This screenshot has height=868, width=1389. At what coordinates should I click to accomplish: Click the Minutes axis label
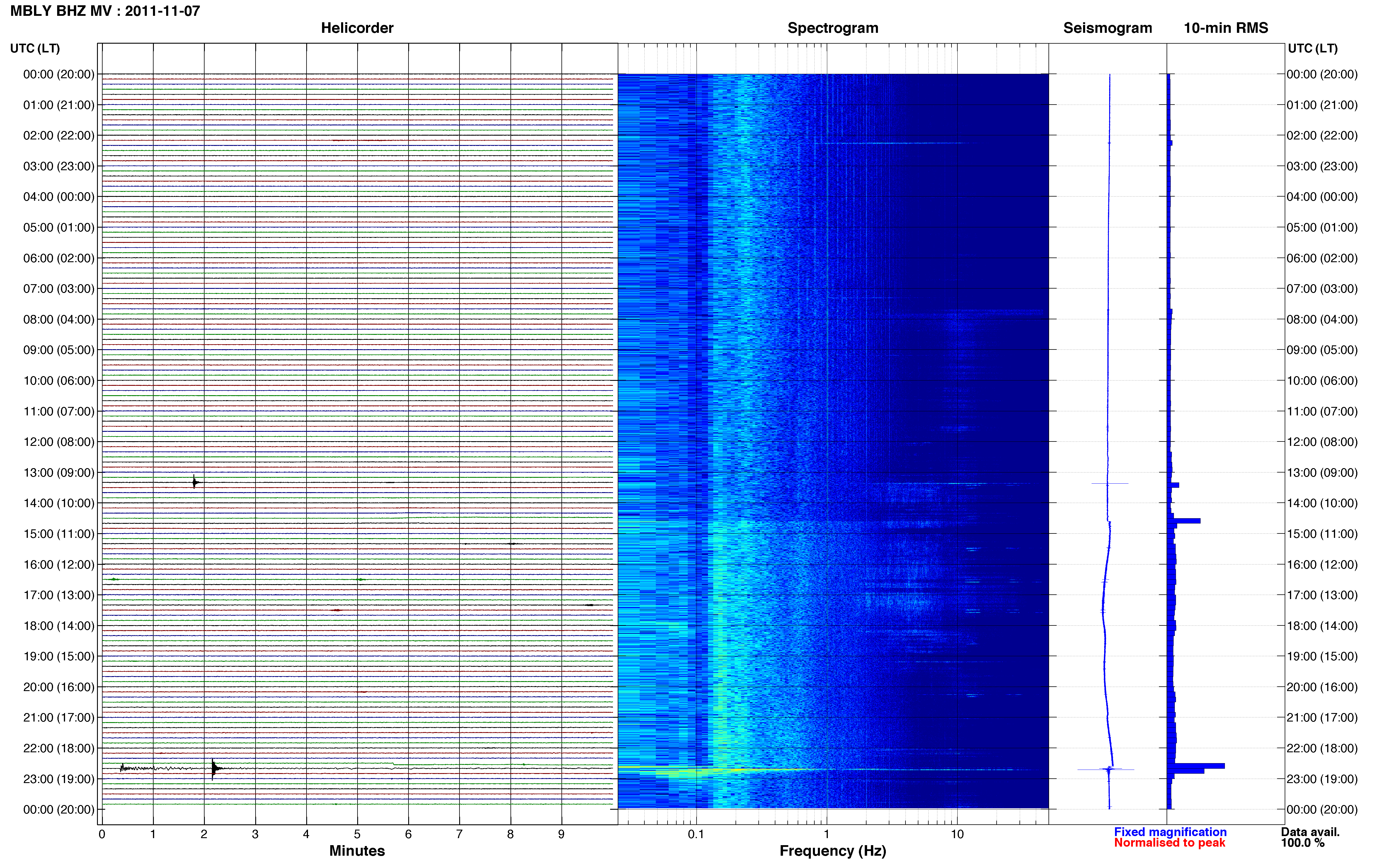[x=357, y=851]
